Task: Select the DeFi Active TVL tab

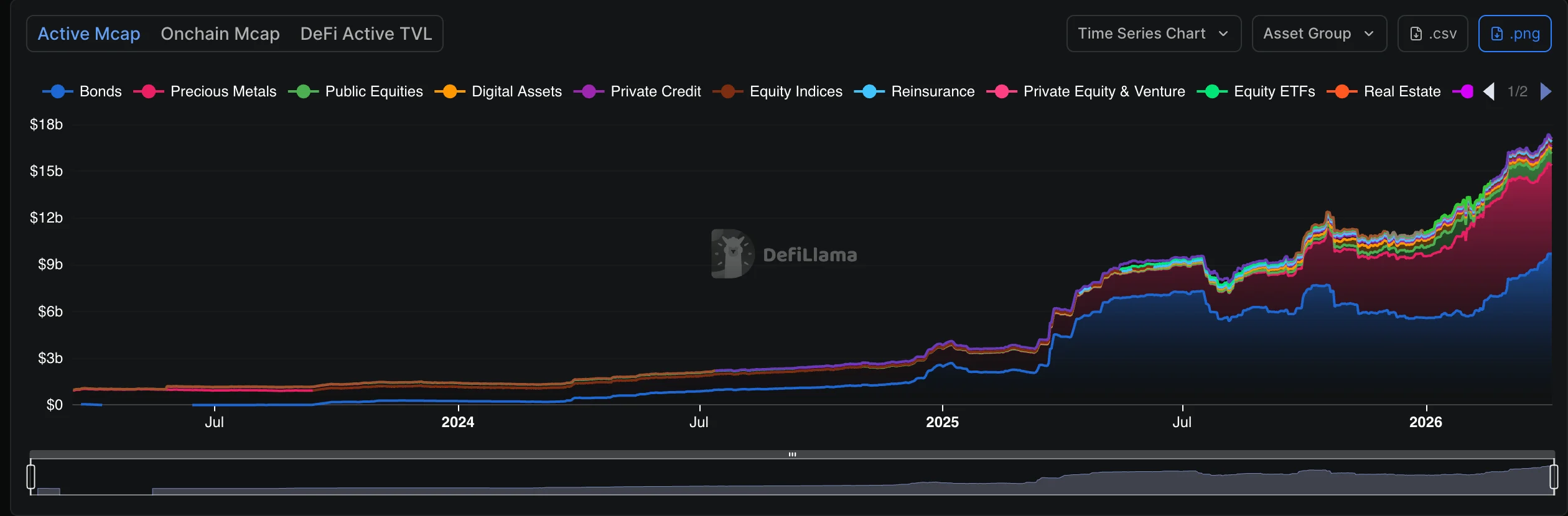Action: (x=366, y=34)
